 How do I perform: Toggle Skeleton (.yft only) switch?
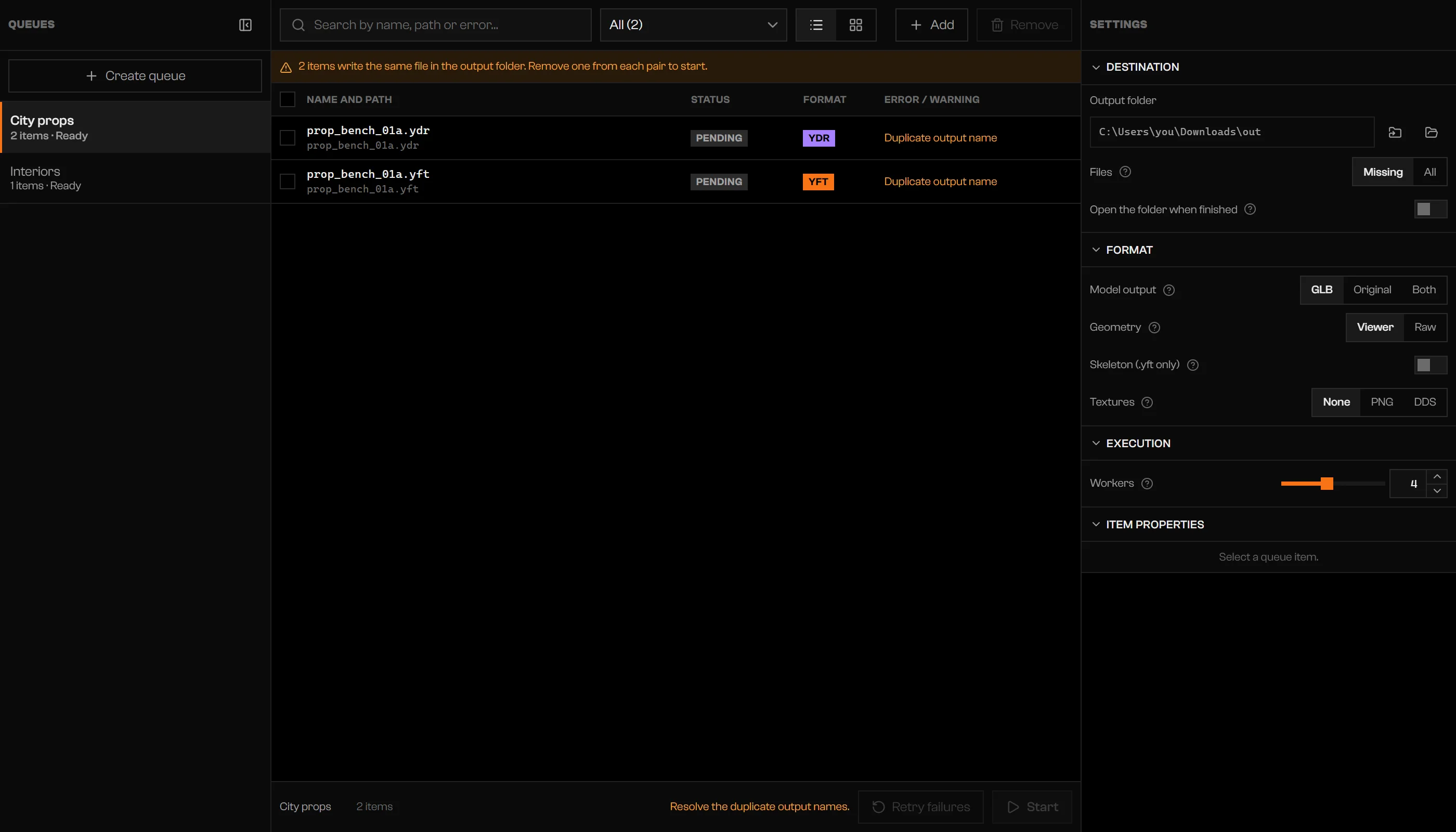1431,365
